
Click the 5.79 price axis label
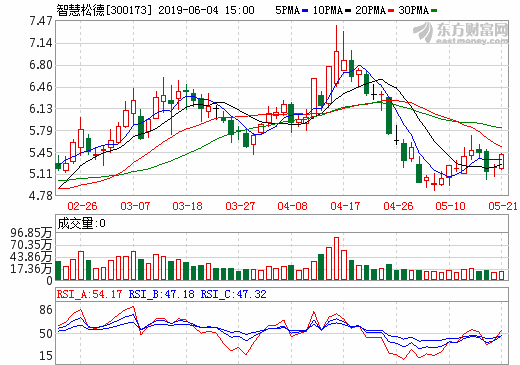click(x=41, y=131)
